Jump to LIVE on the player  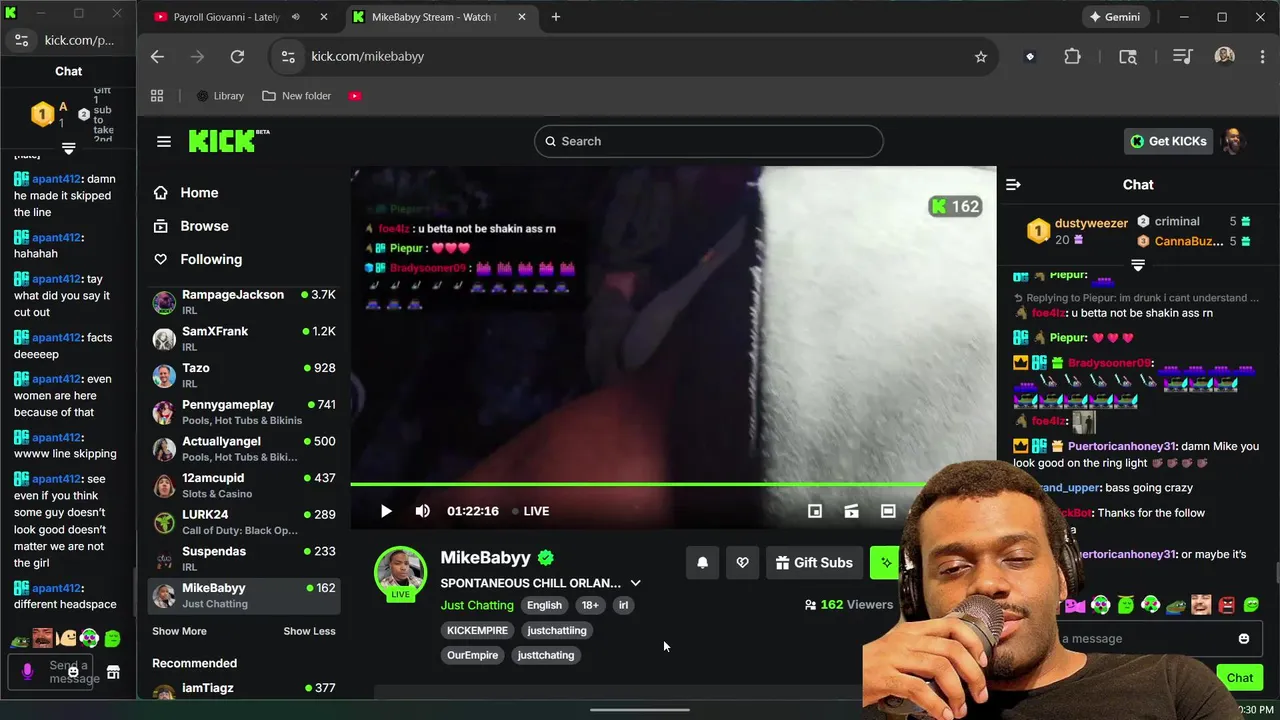pyautogui.click(x=531, y=511)
